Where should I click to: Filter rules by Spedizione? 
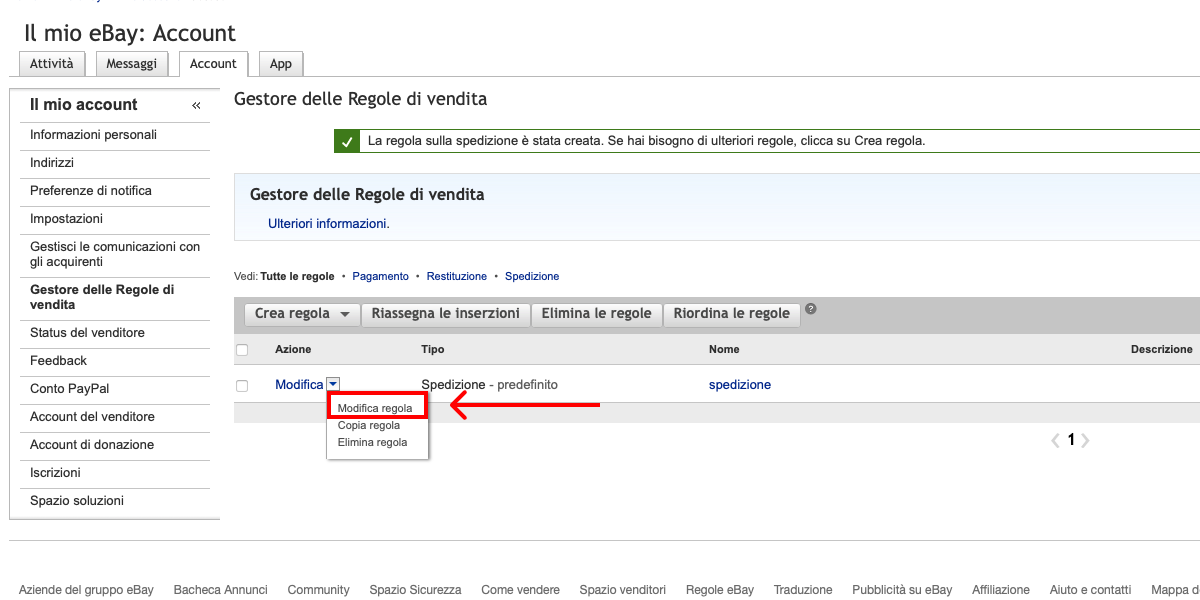coord(532,276)
